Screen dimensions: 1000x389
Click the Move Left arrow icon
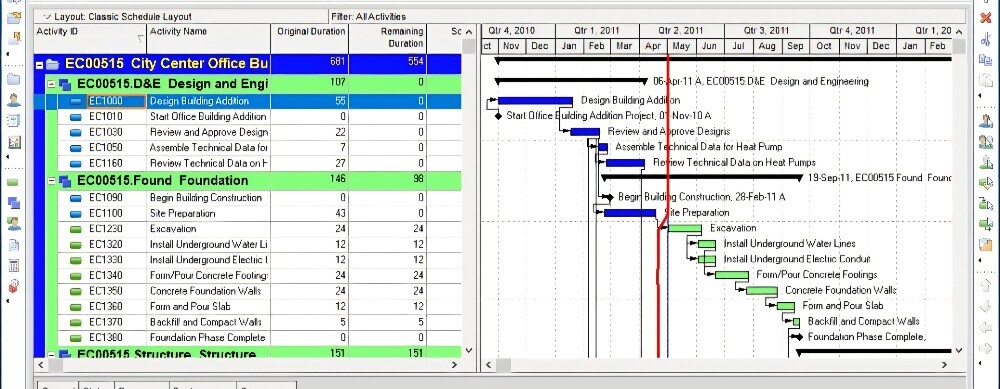tap(985, 328)
